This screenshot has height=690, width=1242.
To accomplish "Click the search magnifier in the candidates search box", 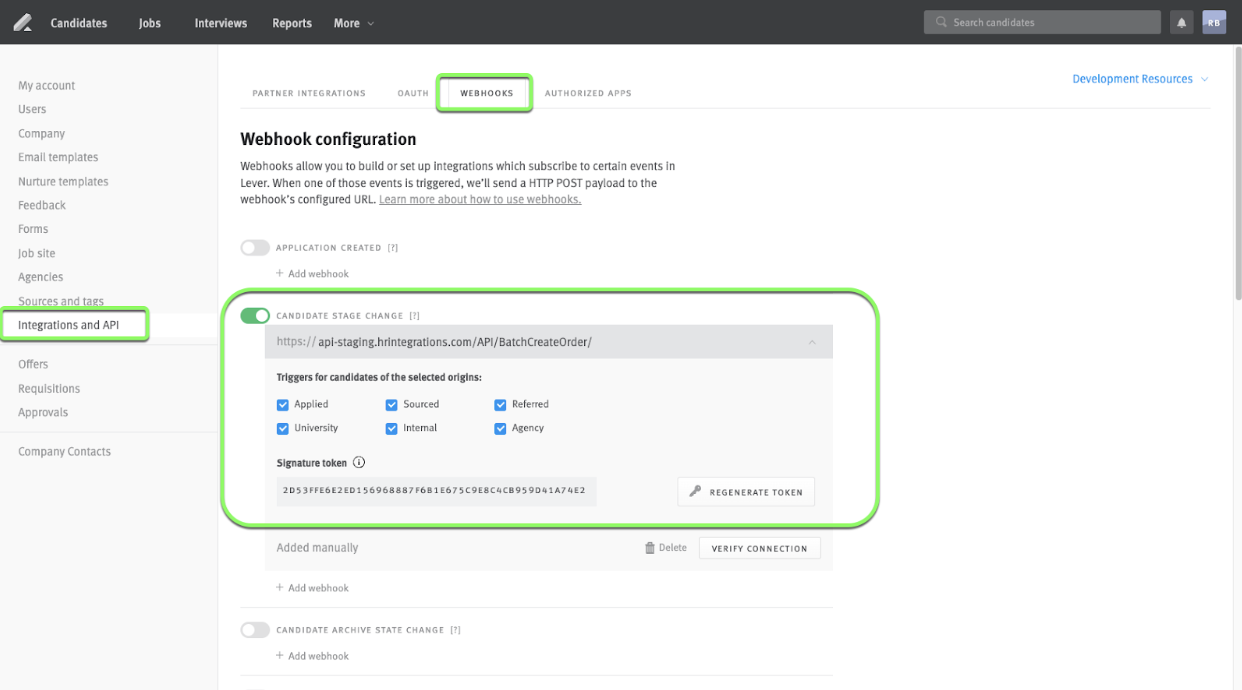I will pos(941,21).
